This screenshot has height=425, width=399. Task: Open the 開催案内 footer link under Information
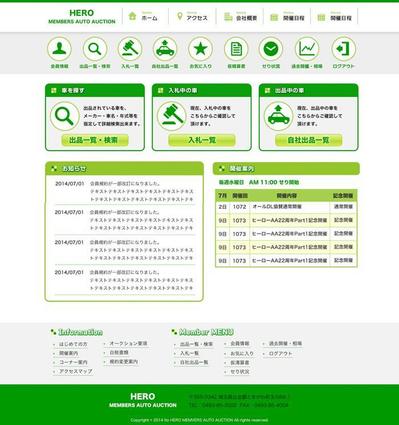coord(69,353)
